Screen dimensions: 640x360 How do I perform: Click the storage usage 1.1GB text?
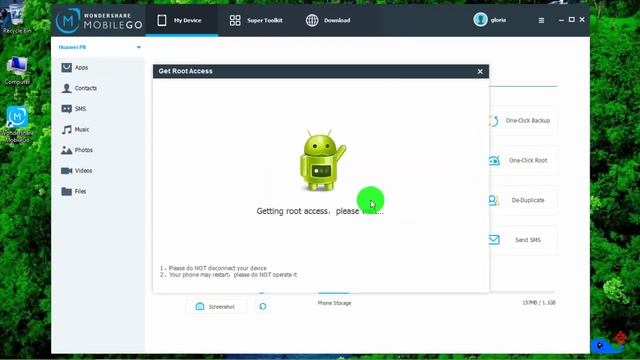click(539, 303)
